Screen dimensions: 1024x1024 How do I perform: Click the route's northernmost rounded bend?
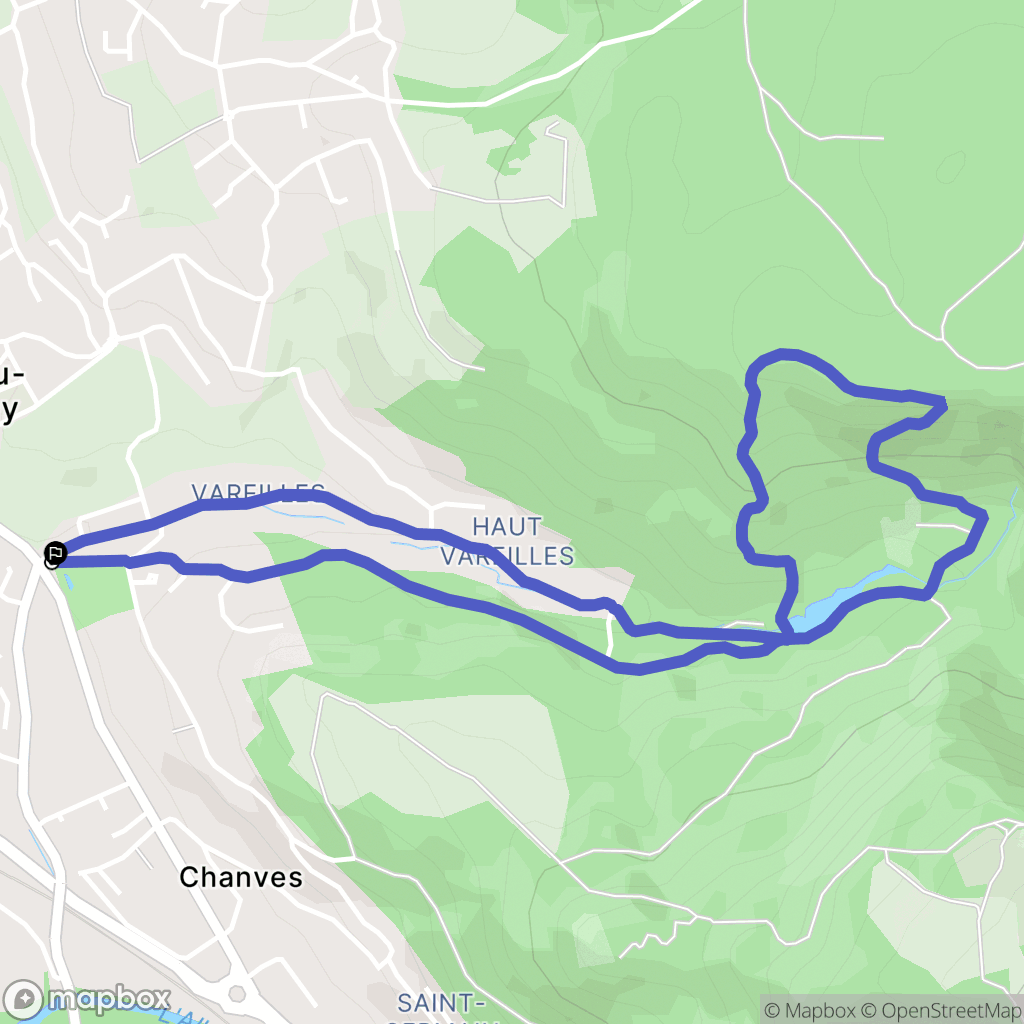(x=784, y=355)
